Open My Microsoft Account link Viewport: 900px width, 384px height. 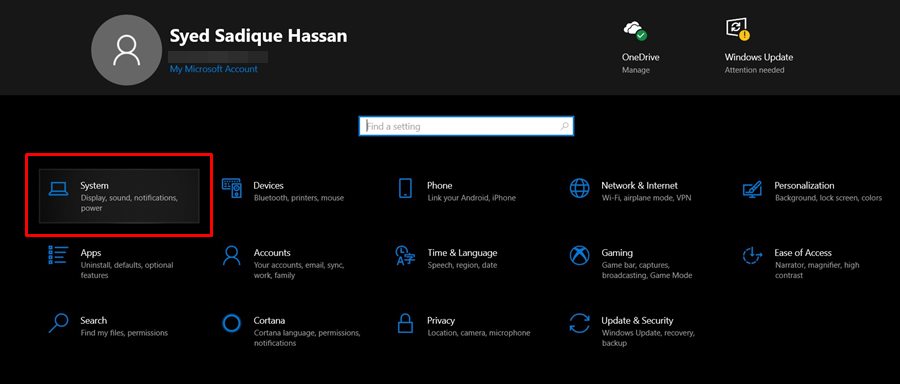[x=214, y=69]
